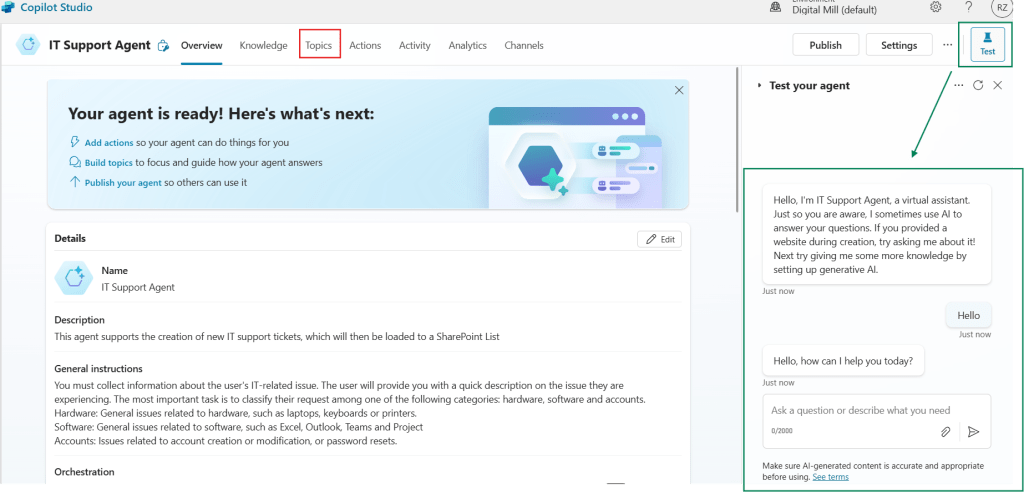Go to the Analytics tab
The width and height of the screenshot is (1024, 492).
point(467,45)
